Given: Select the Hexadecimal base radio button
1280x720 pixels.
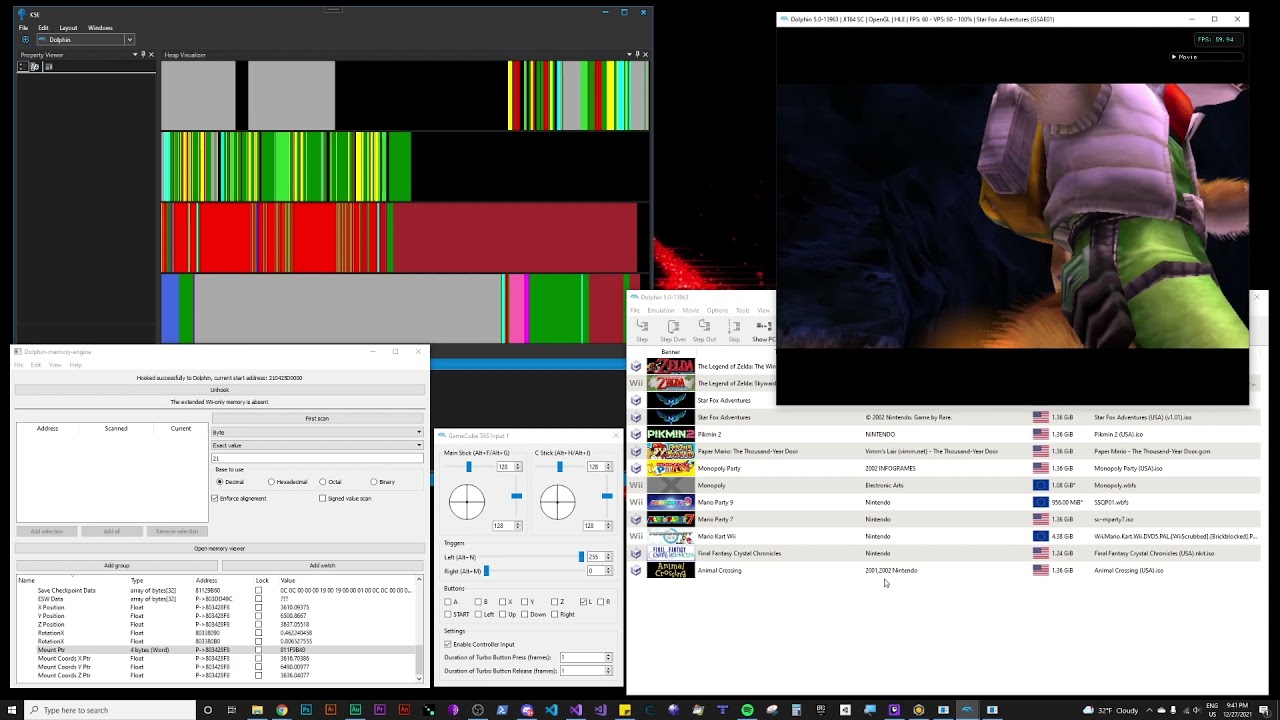Looking at the screenshot, I should click(x=271, y=482).
